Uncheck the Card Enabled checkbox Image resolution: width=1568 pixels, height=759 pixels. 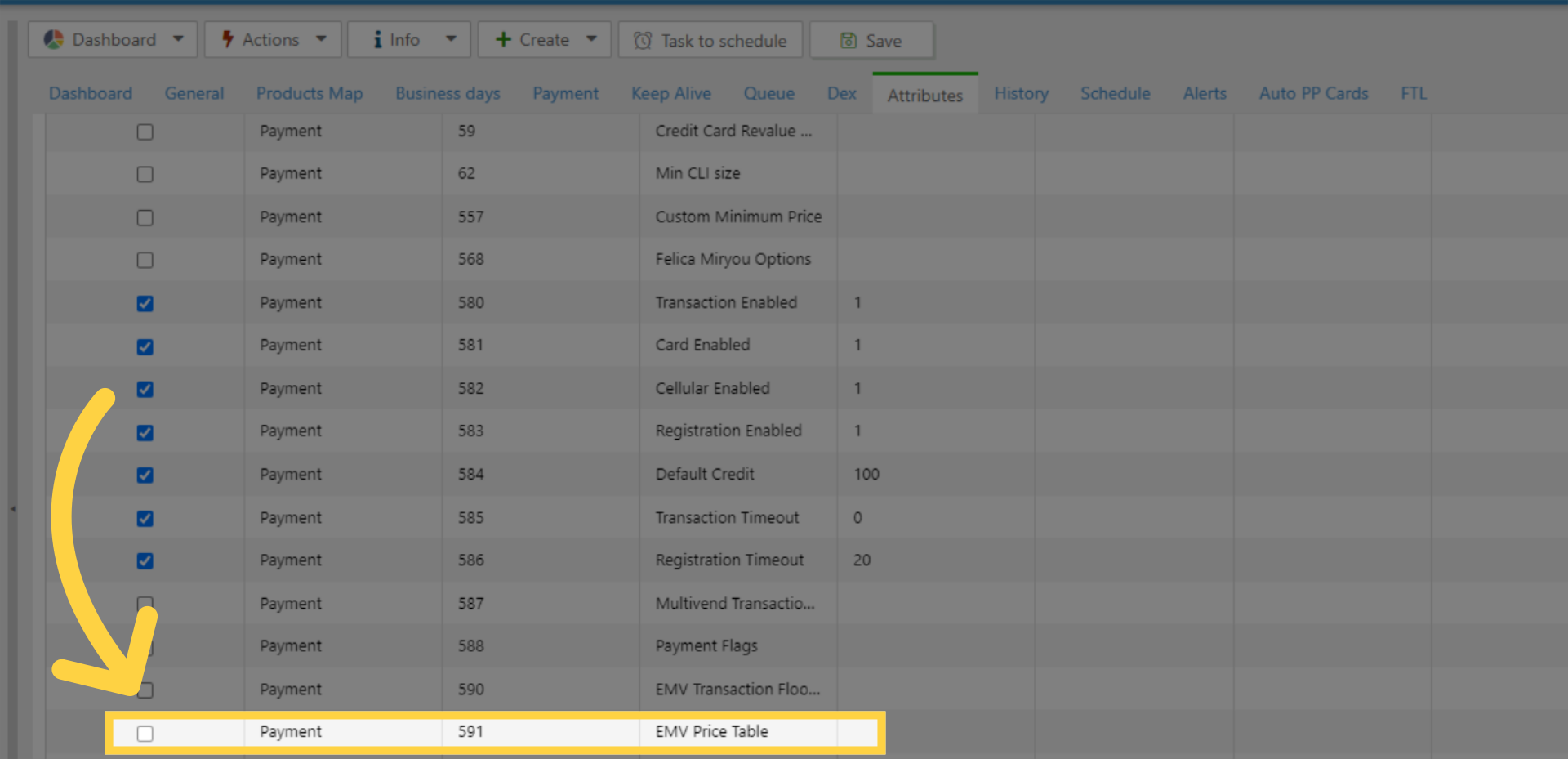pyautogui.click(x=145, y=346)
